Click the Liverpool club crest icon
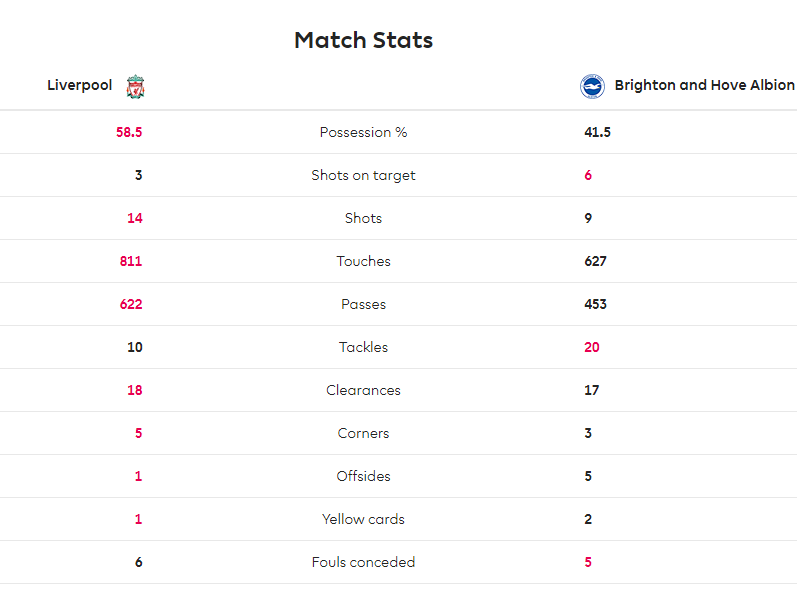This screenshot has height=600, width=797. [x=135, y=86]
